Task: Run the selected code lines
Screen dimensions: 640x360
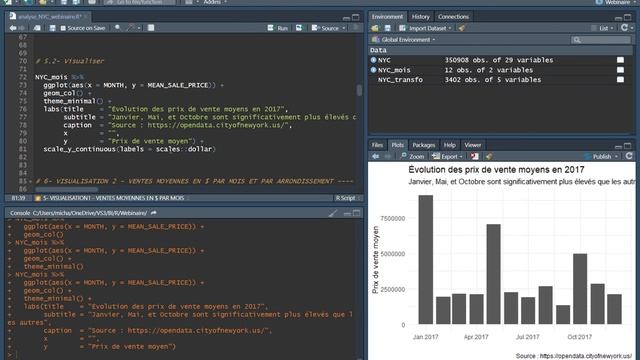Action: [278, 28]
